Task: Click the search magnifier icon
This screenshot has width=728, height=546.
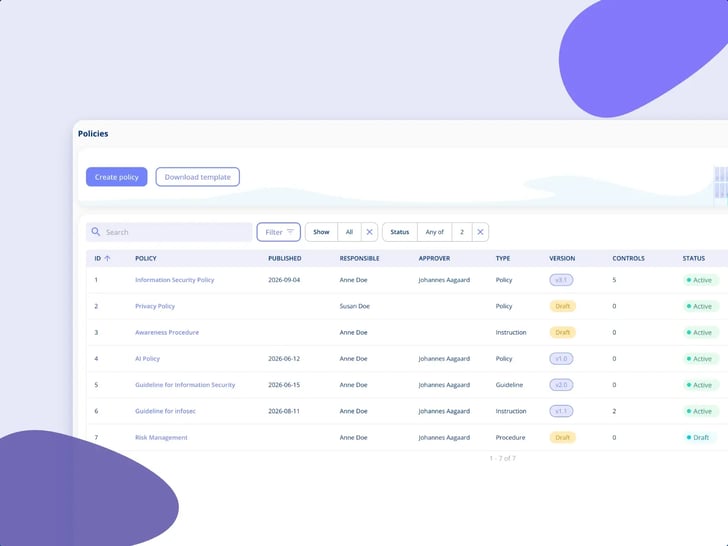Action: coord(96,232)
